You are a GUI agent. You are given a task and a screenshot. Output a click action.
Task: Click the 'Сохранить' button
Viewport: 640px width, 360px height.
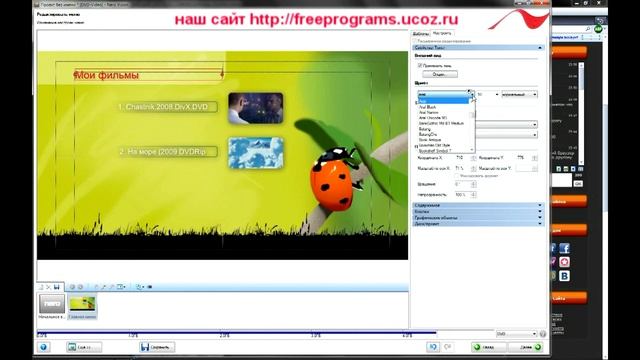tap(157, 347)
